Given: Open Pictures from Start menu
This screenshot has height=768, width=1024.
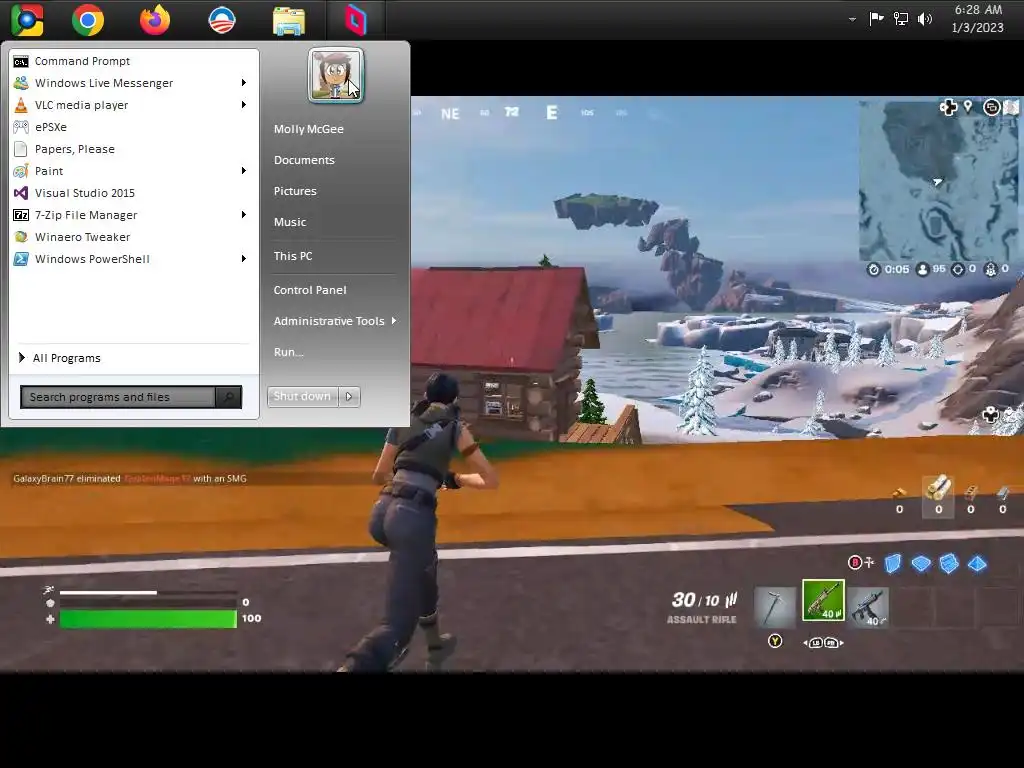Looking at the screenshot, I should click(x=295, y=191).
